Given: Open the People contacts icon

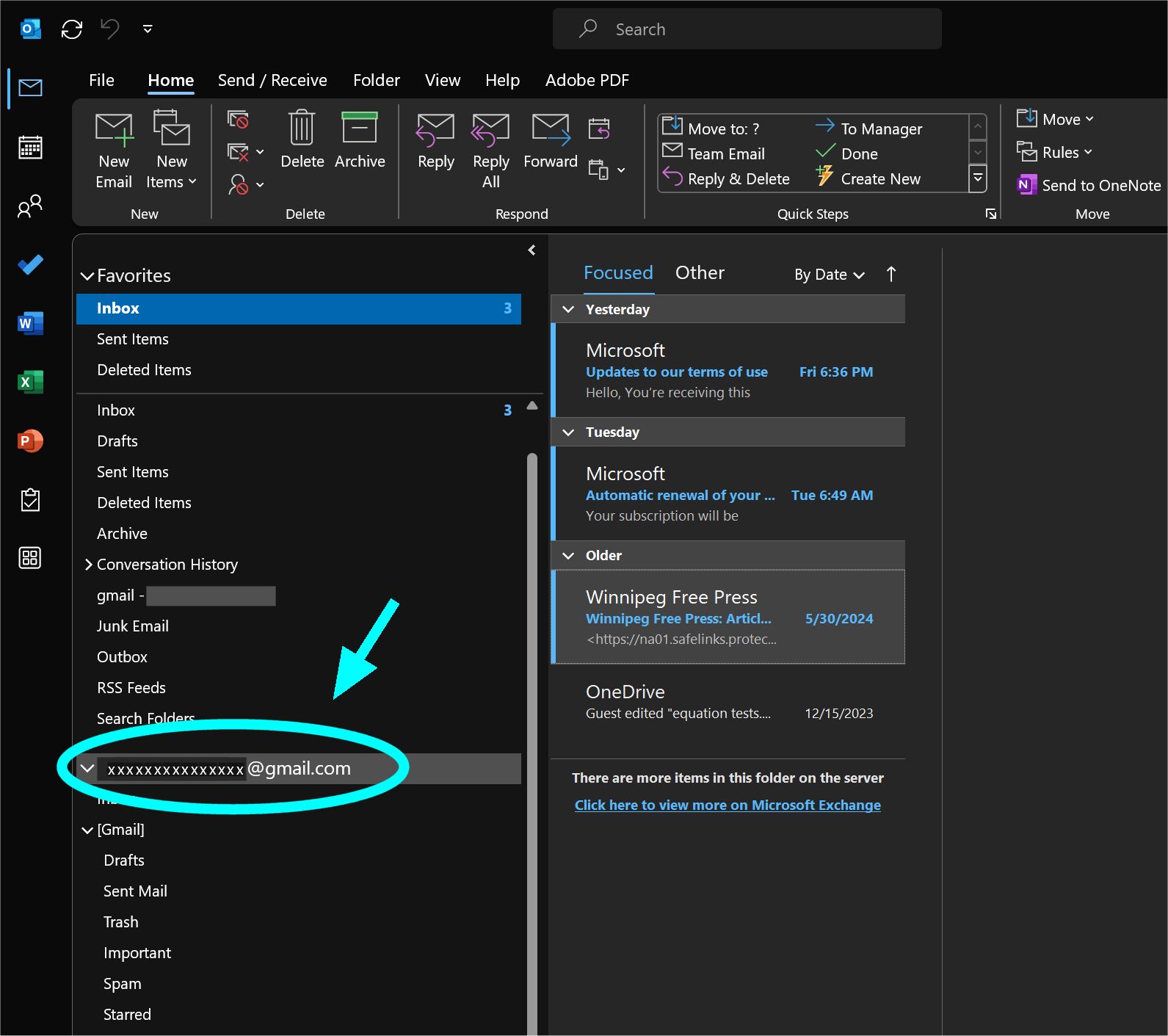Looking at the screenshot, I should (x=30, y=206).
